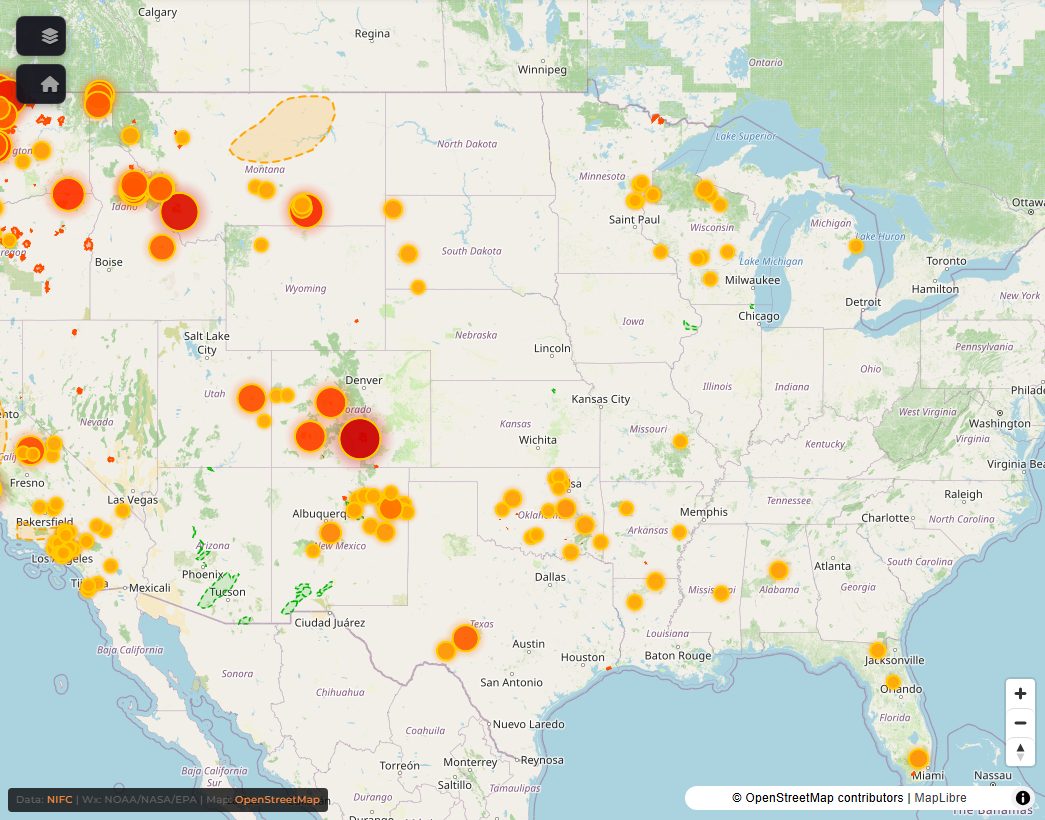Click the green dashed outline in eastern Iowa
Image resolution: width=1045 pixels, height=820 pixels.
(x=690, y=326)
